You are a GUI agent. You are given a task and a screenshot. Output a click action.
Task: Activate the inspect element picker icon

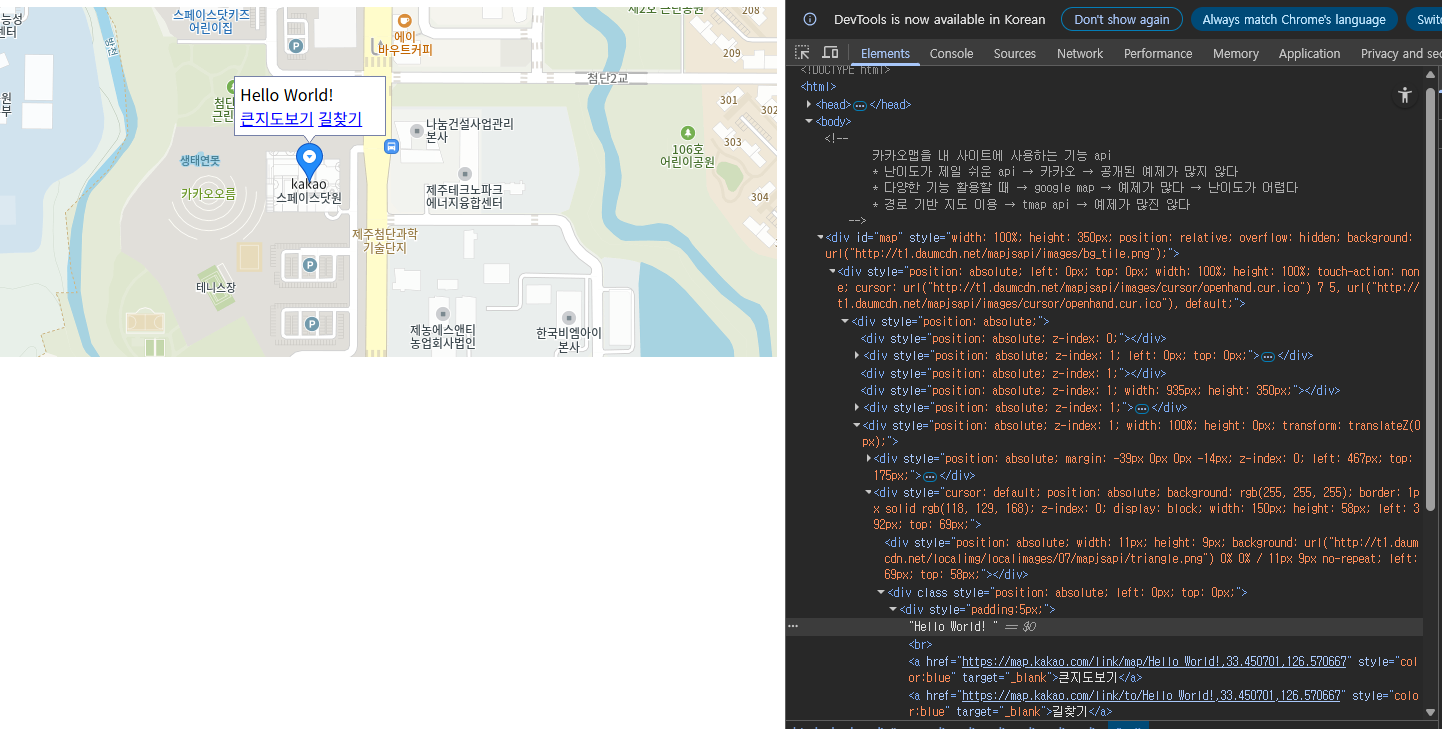point(802,53)
